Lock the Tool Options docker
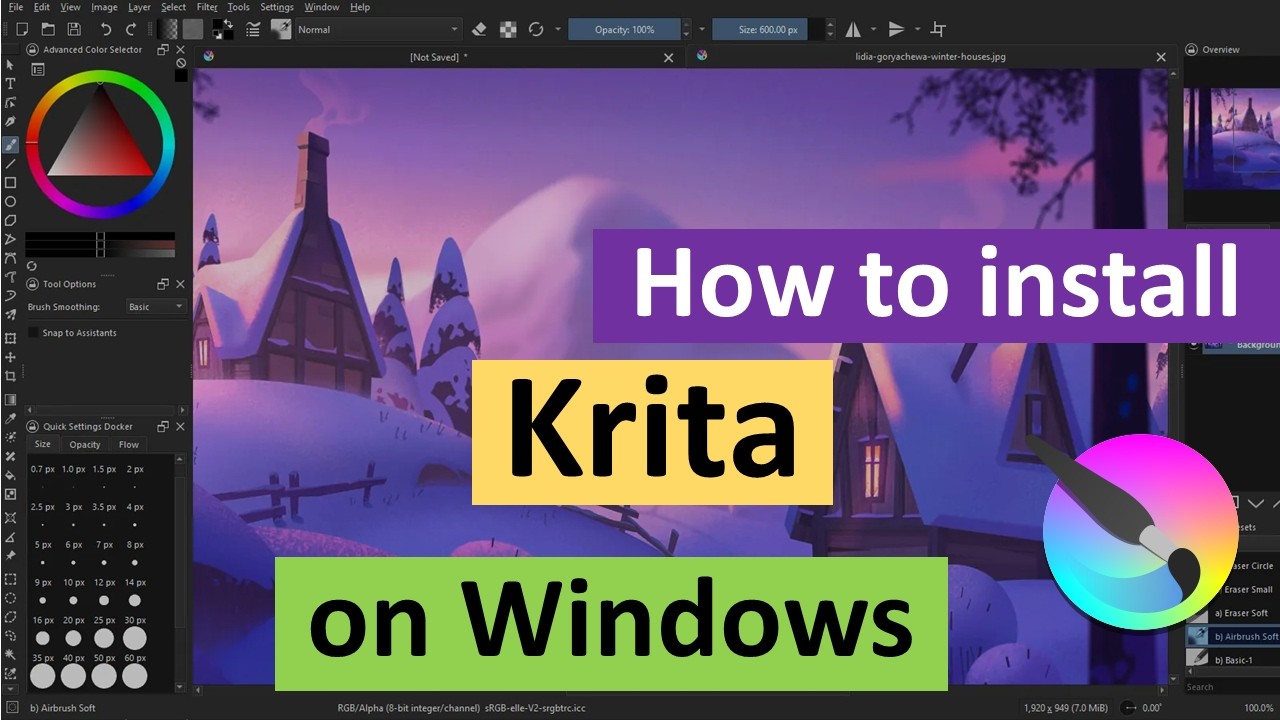Image resolution: width=1280 pixels, height=720 pixels. coord(32,284)
